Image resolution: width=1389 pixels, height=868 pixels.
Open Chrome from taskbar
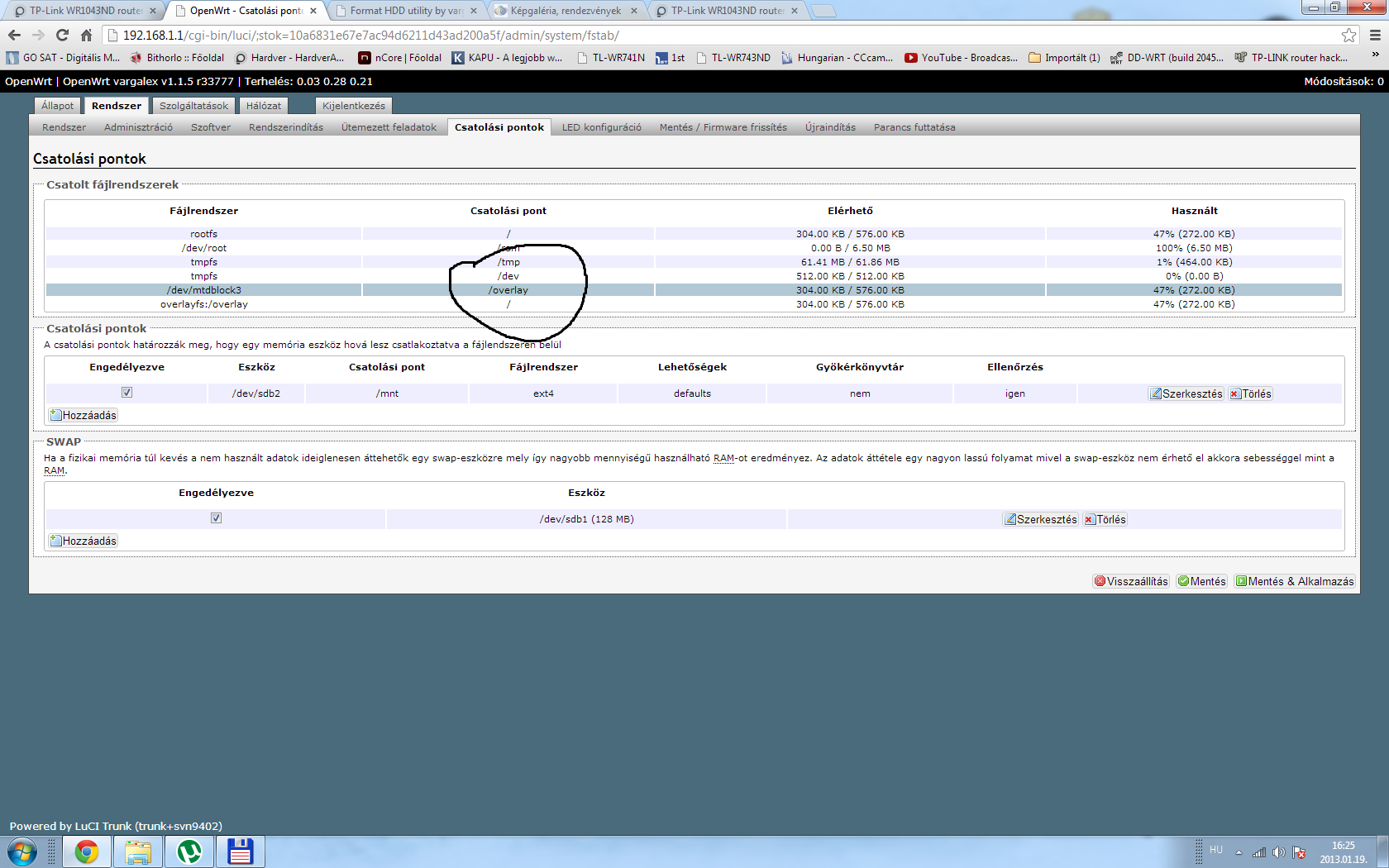(87, 851)
